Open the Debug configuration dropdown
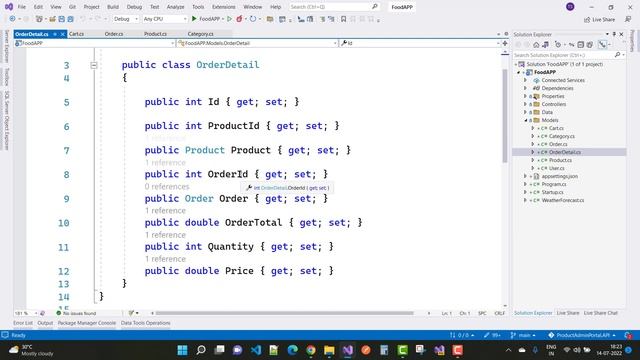Viewport: 640px width, 360px height. [x=126, y=19]
